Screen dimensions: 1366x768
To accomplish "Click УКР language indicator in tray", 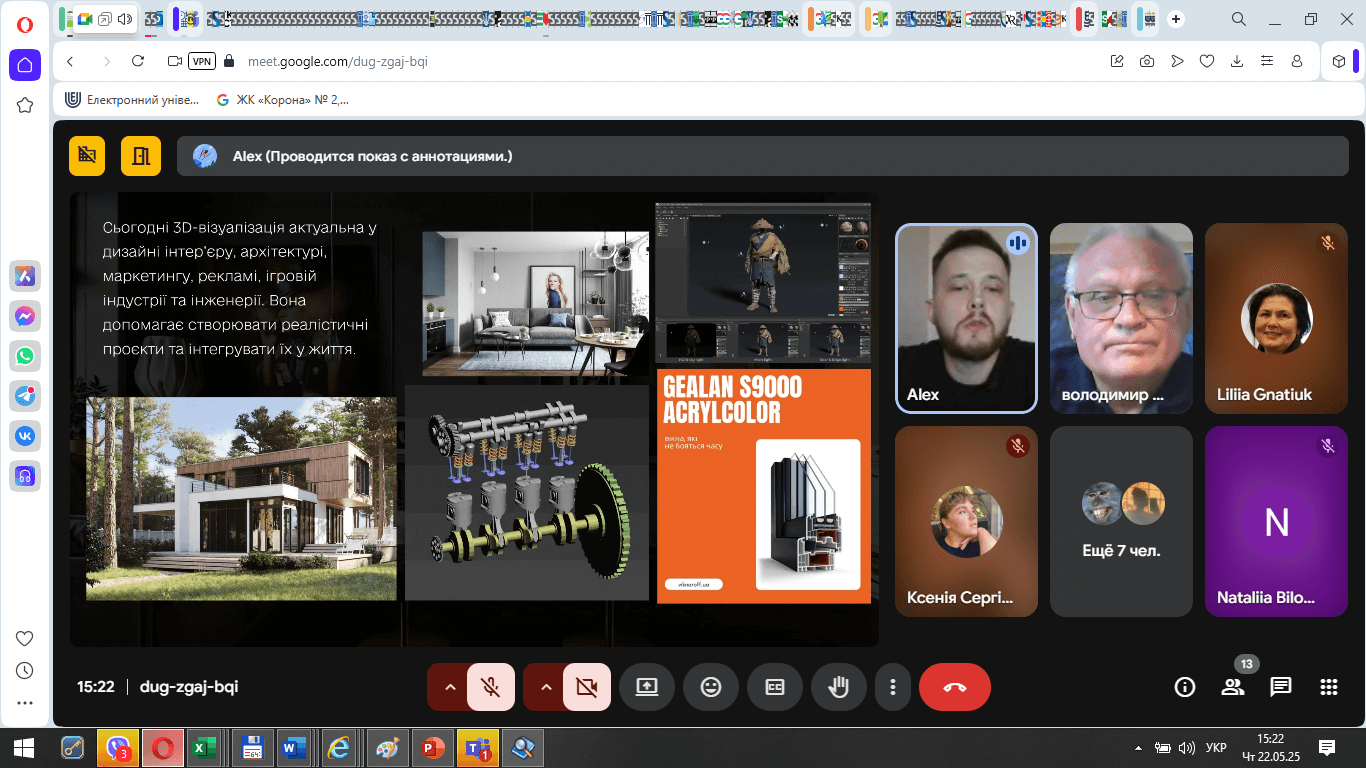I will coord(1216,748).
